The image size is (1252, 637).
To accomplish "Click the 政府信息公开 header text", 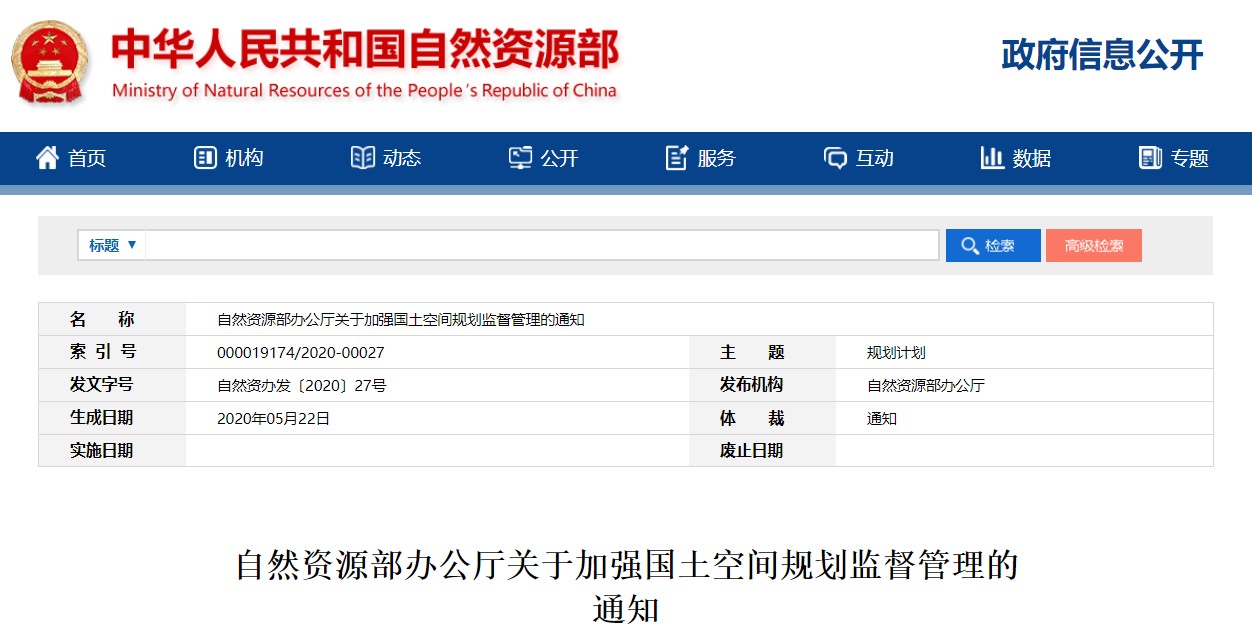I will click(1102, 55).
